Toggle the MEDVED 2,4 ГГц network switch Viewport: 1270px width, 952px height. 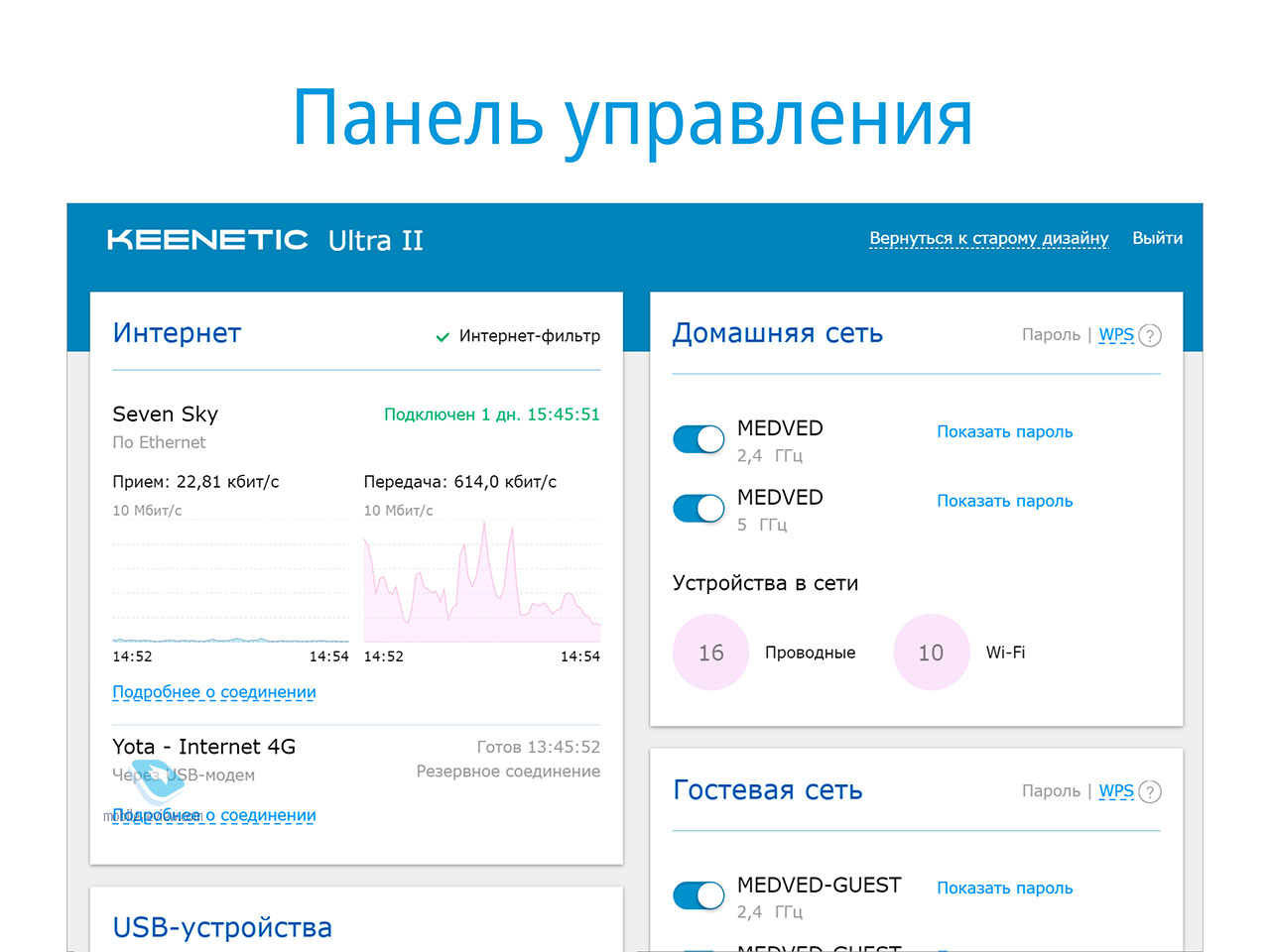point(698,439)
